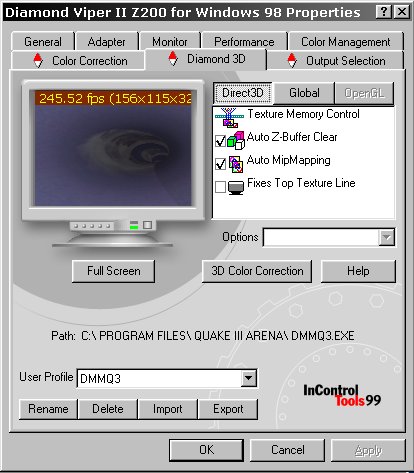Screen dimensions: 414x473
Task: Switch to the Performance tab
Action: pos(244,41)
